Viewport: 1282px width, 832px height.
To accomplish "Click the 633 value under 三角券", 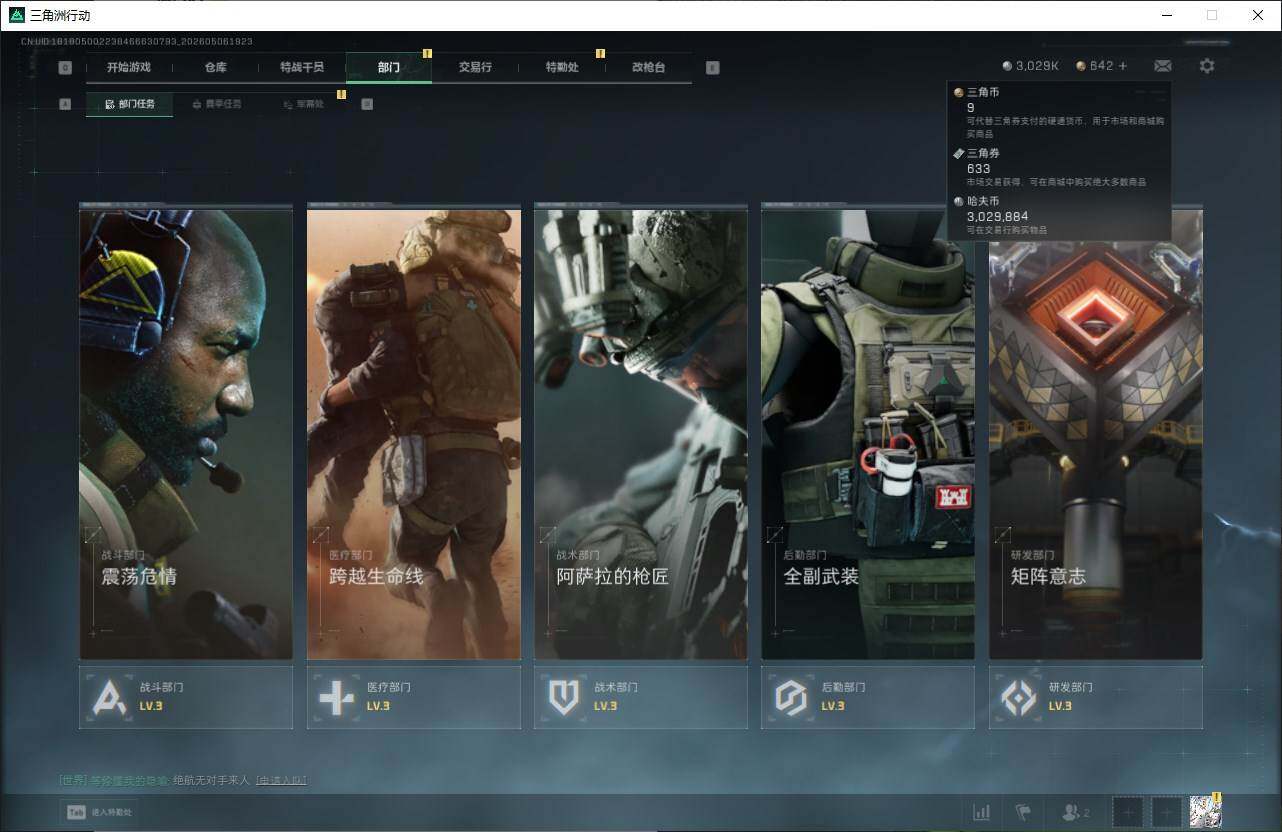I will (978, 168).
